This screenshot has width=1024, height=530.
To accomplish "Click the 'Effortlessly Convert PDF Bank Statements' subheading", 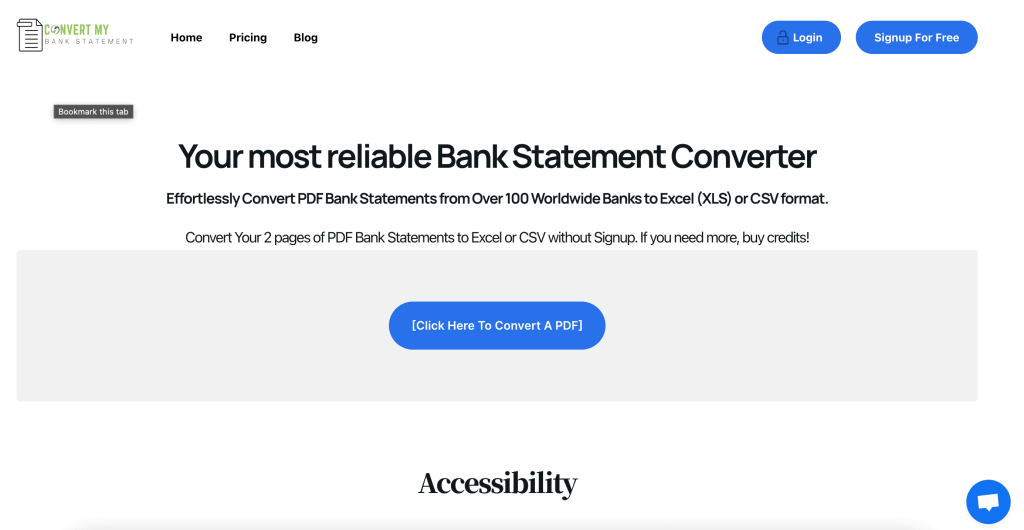I will [x=497, y=198].
